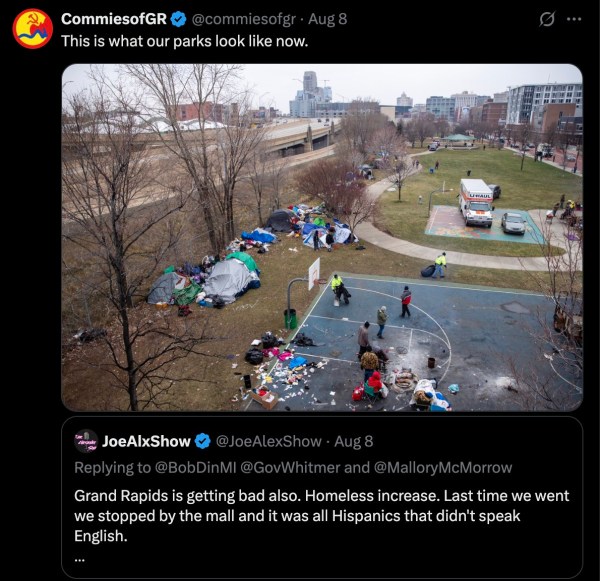Viewport: 600px width, 581px height.
Task: Open the park encampment photo
Action: click(322, 238)
